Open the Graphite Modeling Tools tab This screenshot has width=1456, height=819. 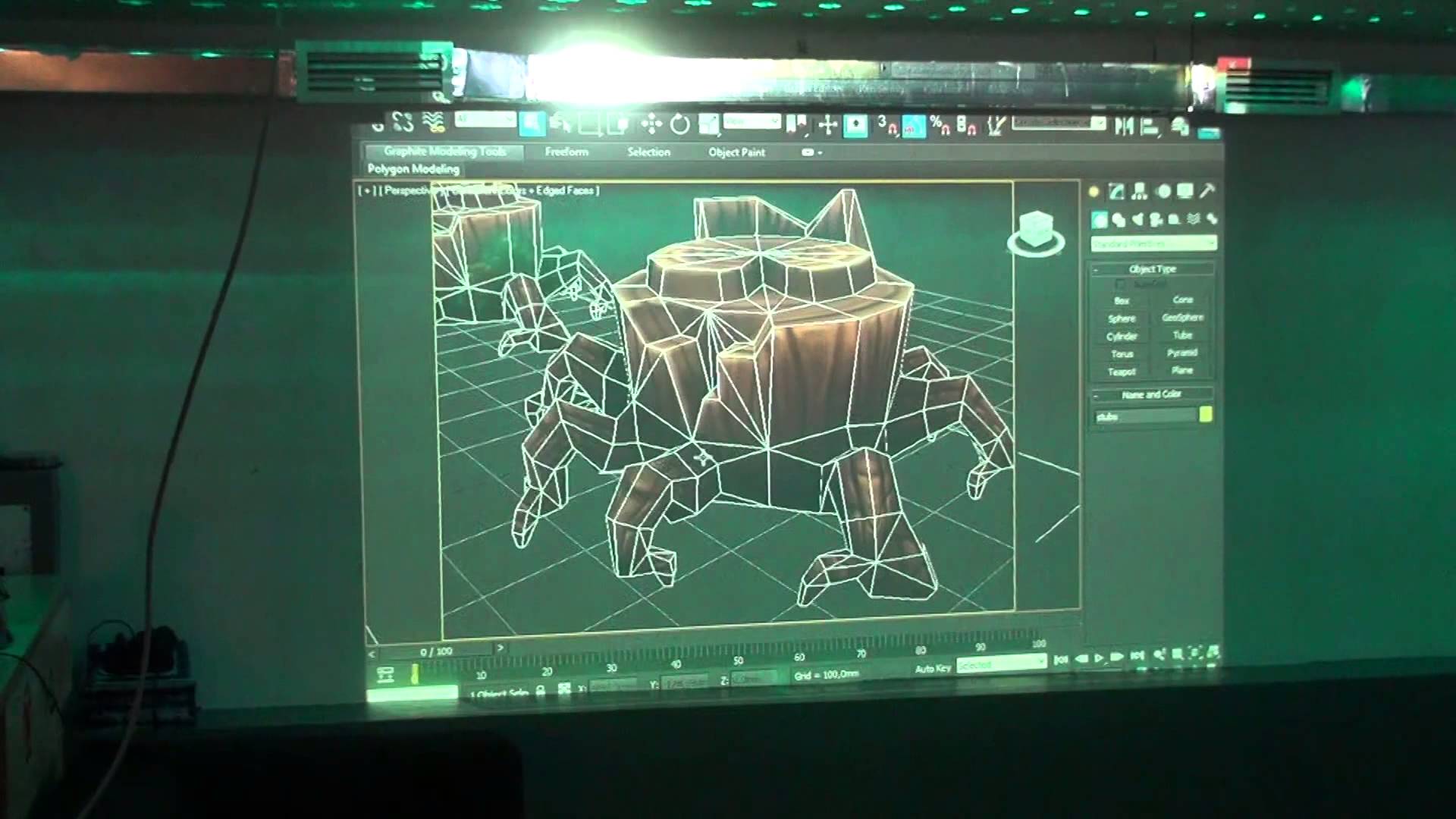pos(444,152)
